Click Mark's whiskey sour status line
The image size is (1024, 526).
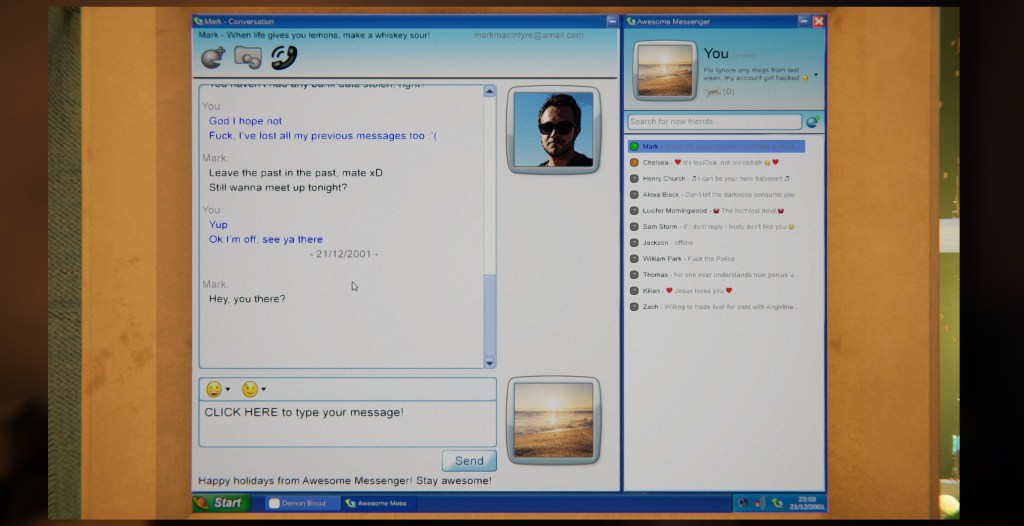[314, 35]
